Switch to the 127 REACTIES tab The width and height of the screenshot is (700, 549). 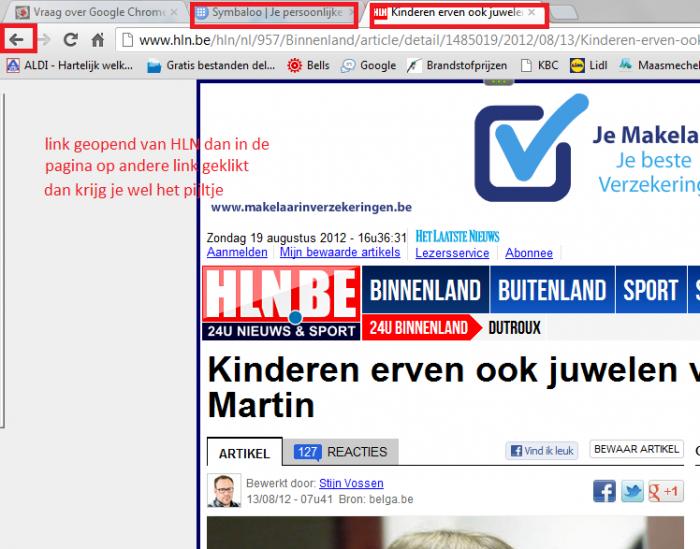click(341, 452)
